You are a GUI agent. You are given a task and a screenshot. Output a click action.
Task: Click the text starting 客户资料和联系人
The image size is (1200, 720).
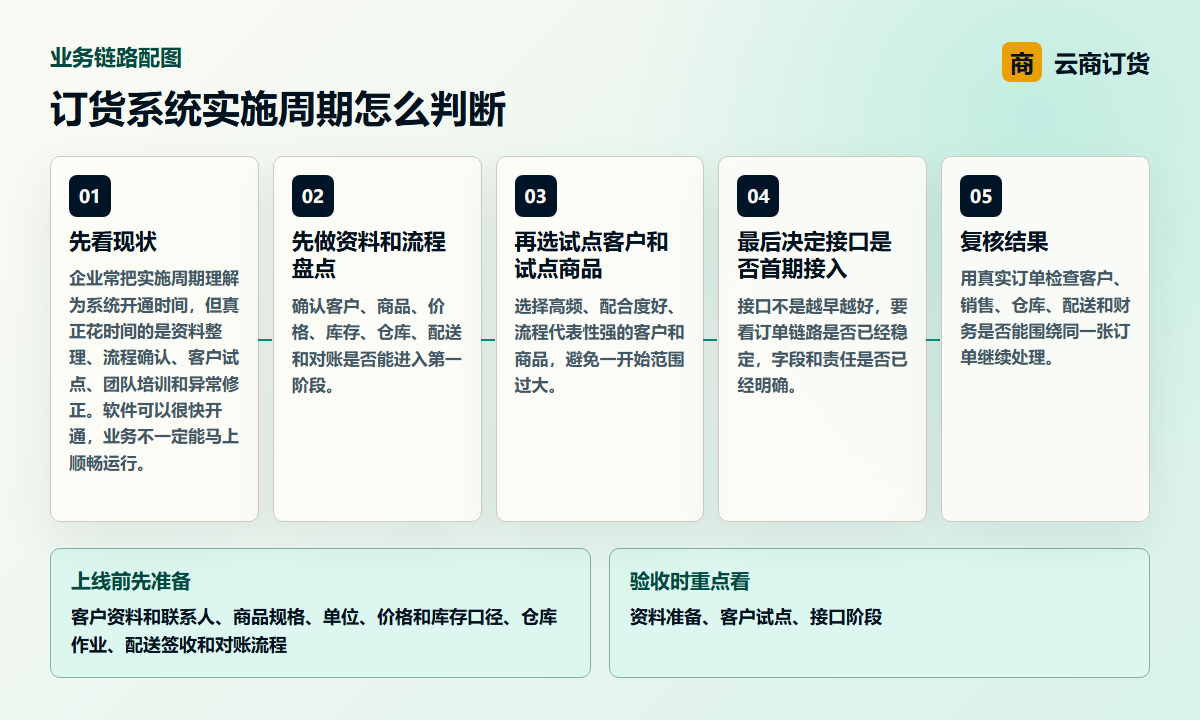pos(314,631)
